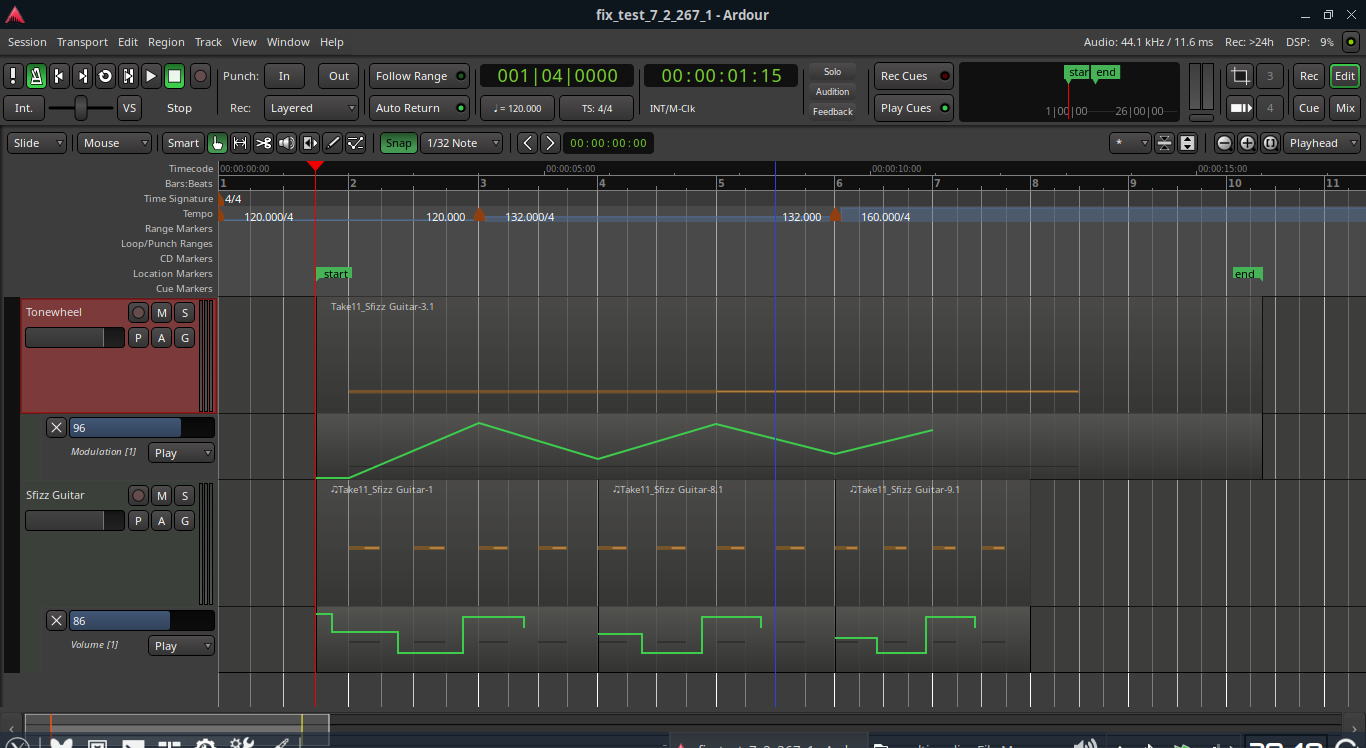1366x748 pixels.
Task: Open the Transport menu
Action: (x=82, y=42)
